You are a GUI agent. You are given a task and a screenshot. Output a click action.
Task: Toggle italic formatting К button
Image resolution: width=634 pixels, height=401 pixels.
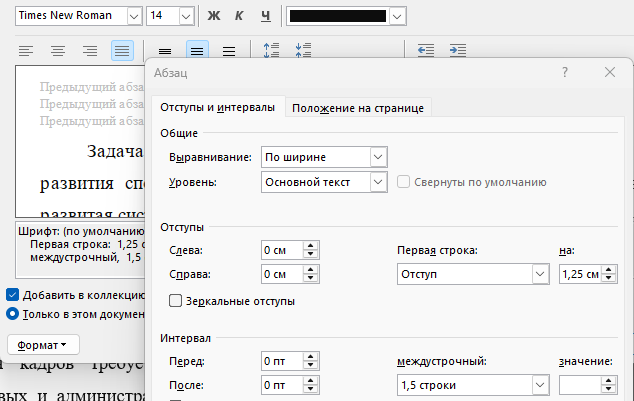[239, 16]
